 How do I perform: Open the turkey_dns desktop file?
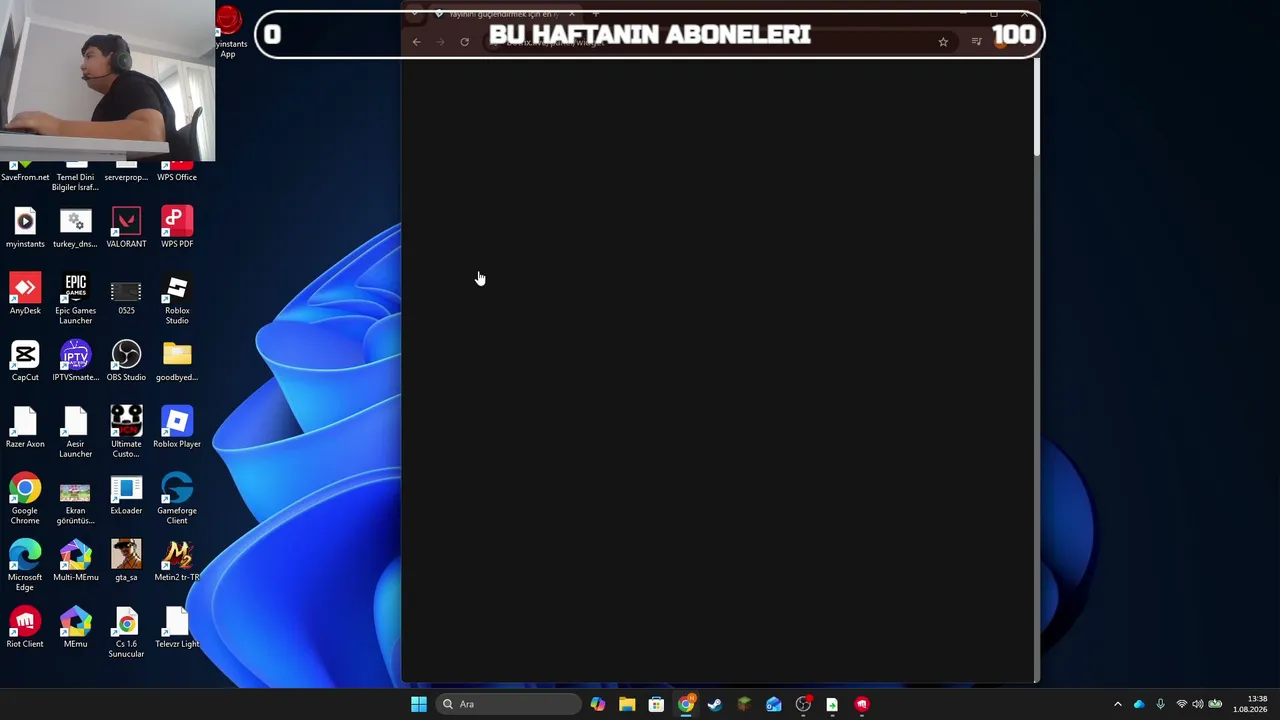coord(75,227)
